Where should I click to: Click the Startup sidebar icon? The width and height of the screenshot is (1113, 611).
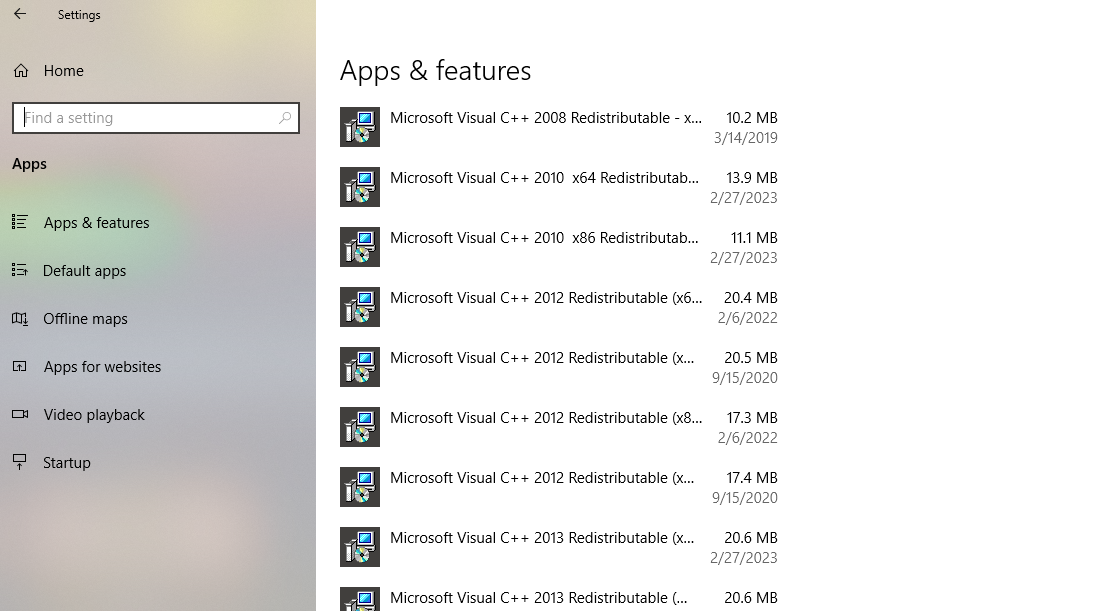(20, 462)
